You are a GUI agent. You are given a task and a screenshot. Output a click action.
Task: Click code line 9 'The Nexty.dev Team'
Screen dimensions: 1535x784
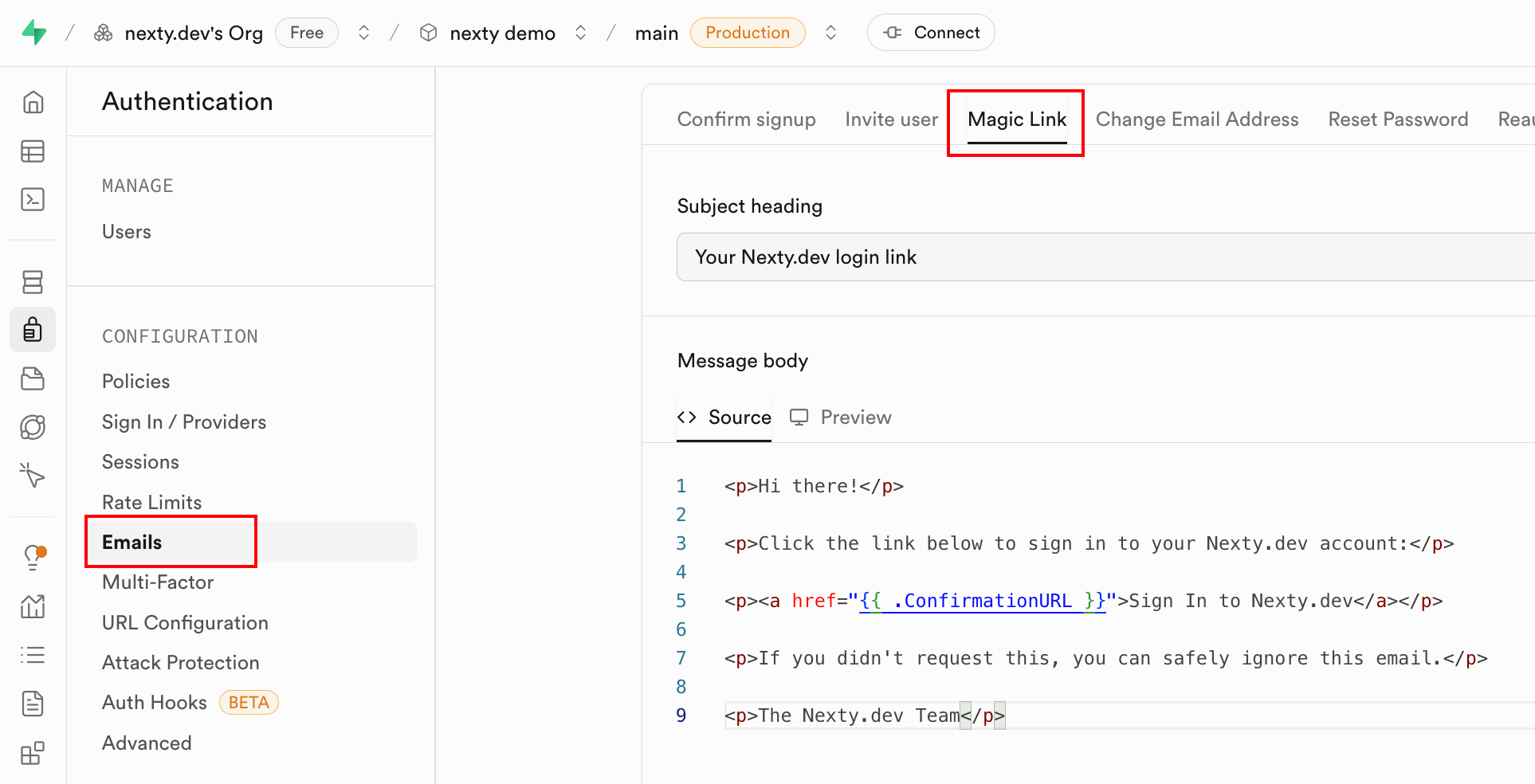865,715
